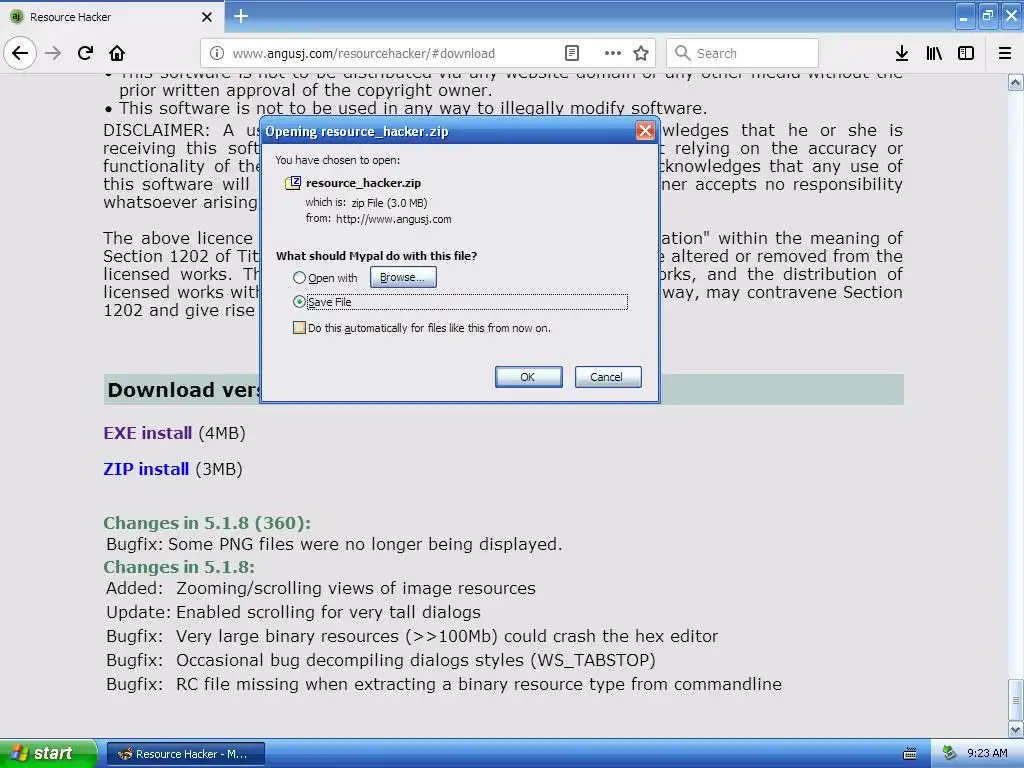Bookmark this page with the star icon
The image size is (1024, 768).
coord(641,53)
